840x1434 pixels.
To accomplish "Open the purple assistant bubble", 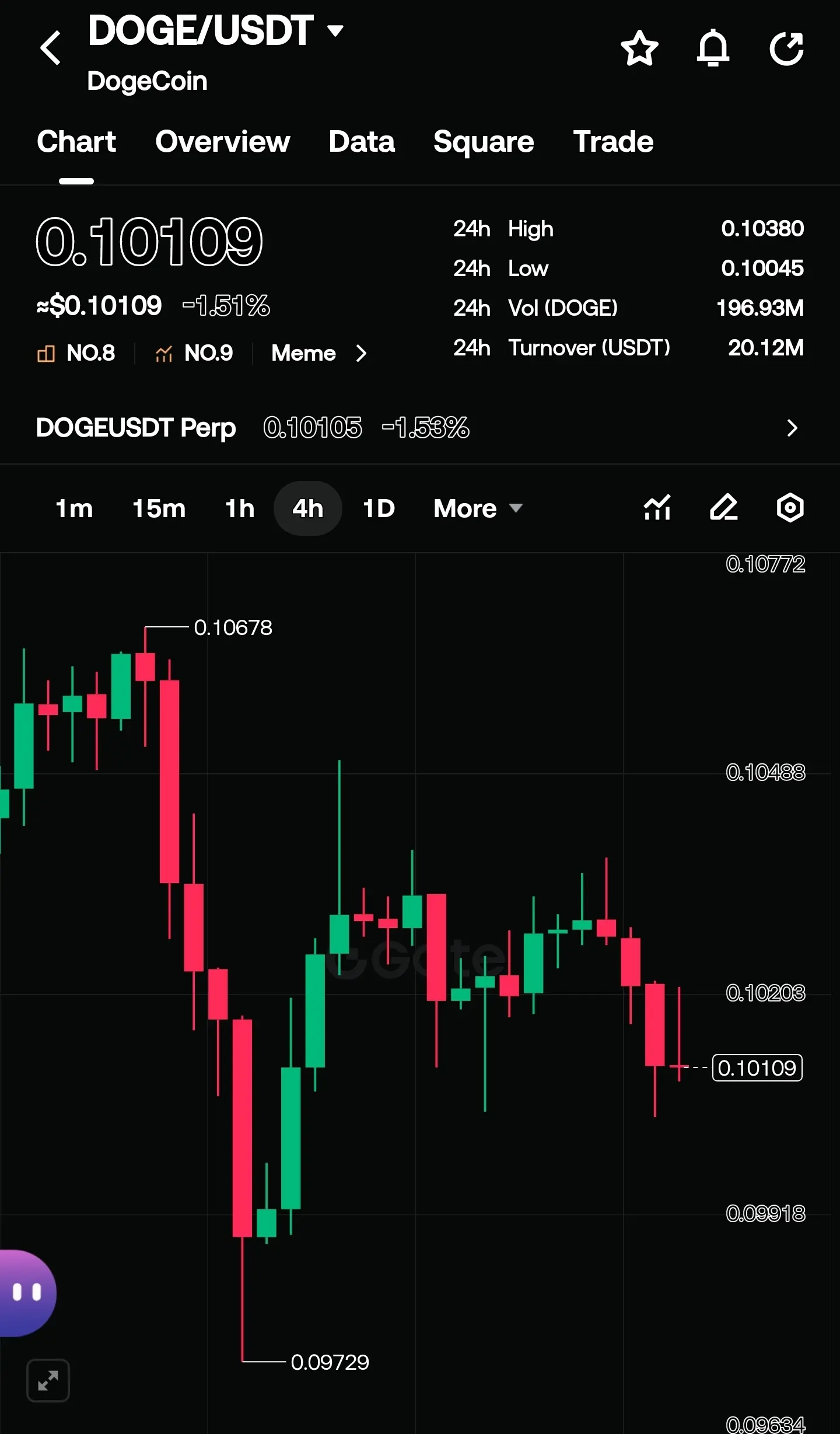I will (x=27, y=1293).
